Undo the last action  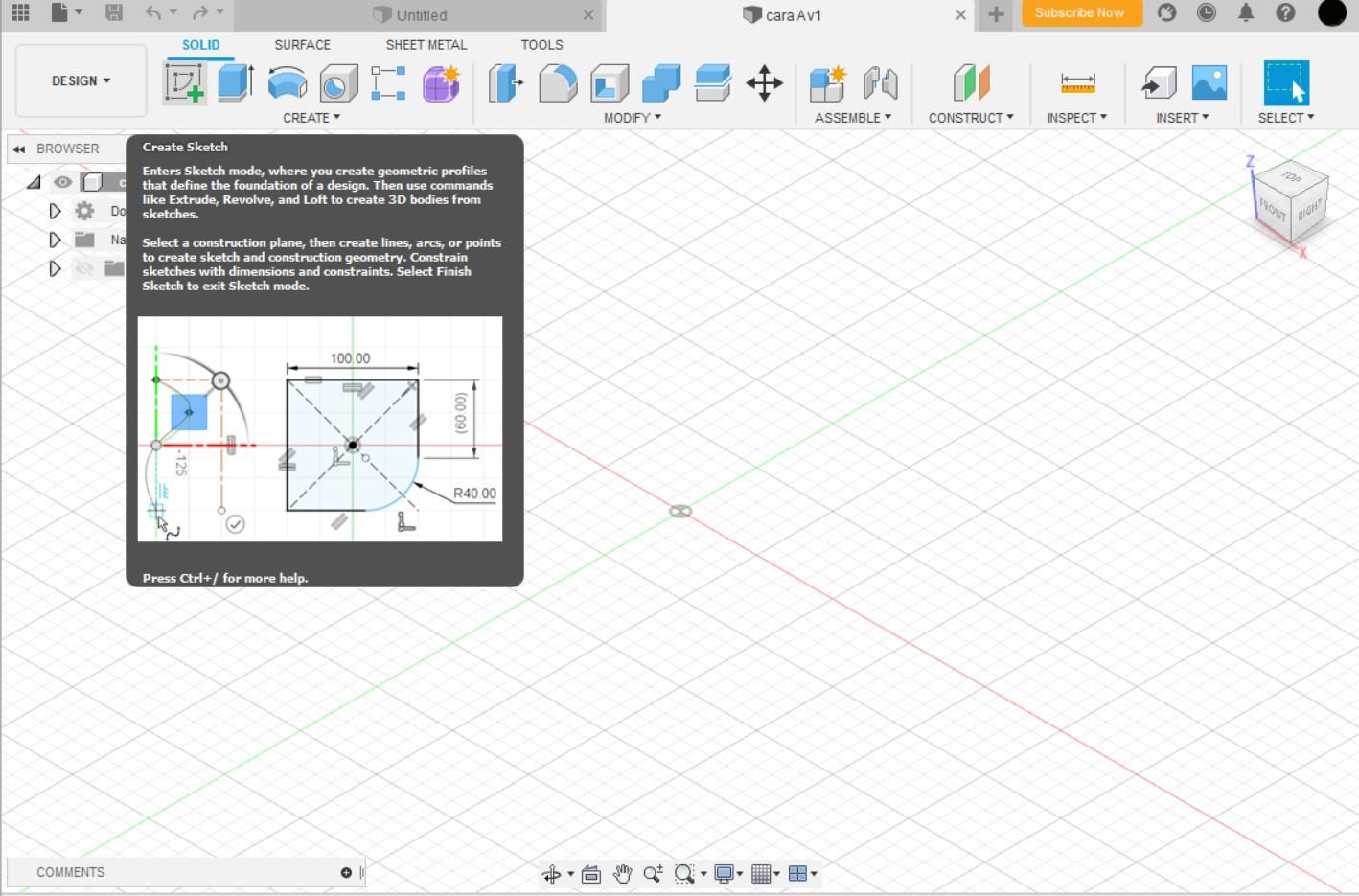(153, 13)
